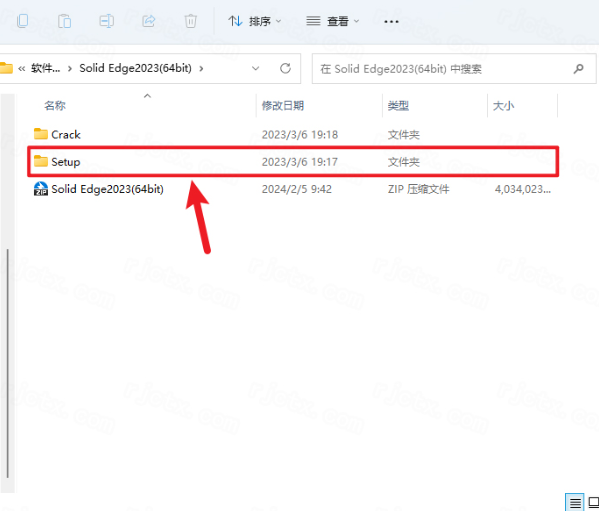The width and height of the screenshot is (599, 511).
Task: Click the 2023/3/6 19:17 date cell
Action: click(300, 162)
